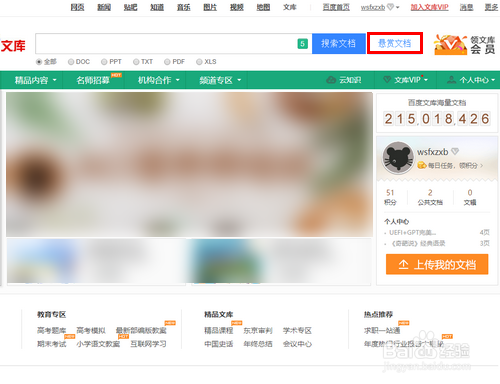Image resolution: width=500 pixels, height=384 pixels.
Task: Click the diamond badge beside profile wsfxzxb name
Action: [455, 151]
